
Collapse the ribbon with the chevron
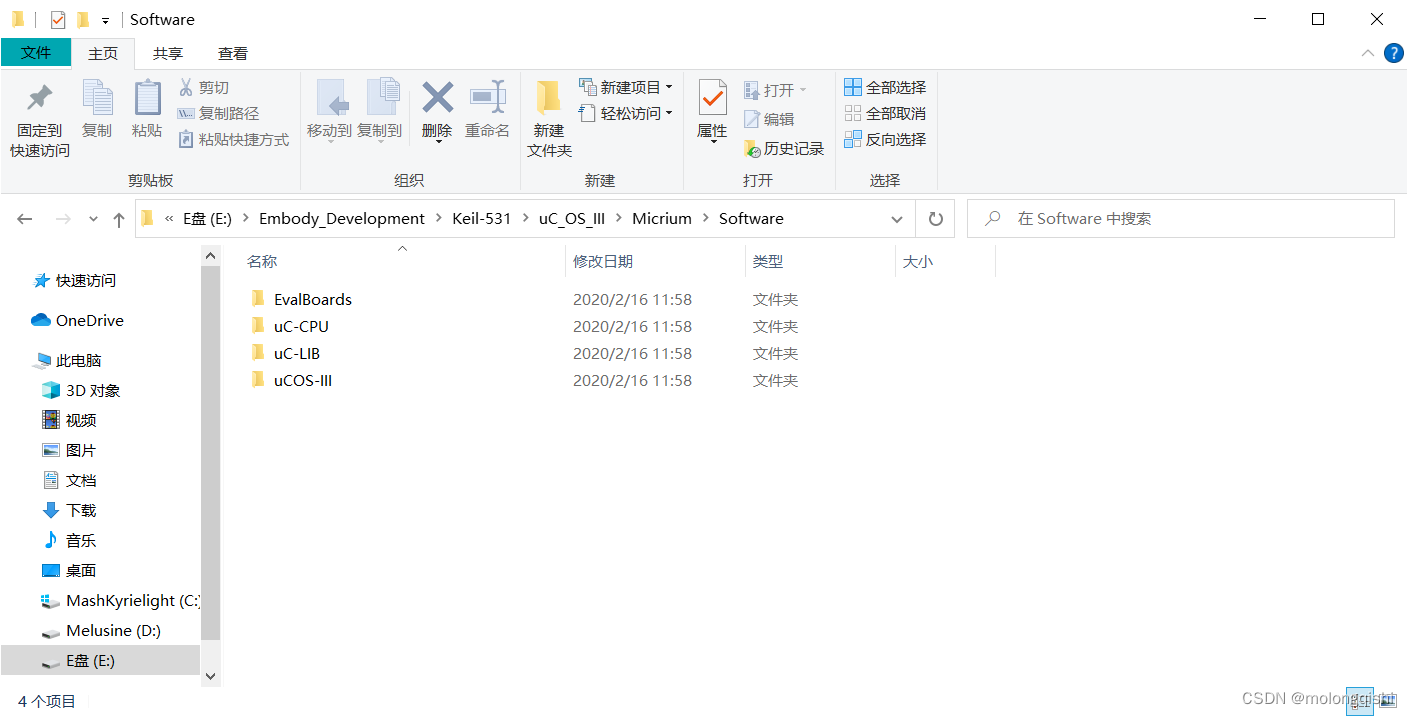(1368, 53)
